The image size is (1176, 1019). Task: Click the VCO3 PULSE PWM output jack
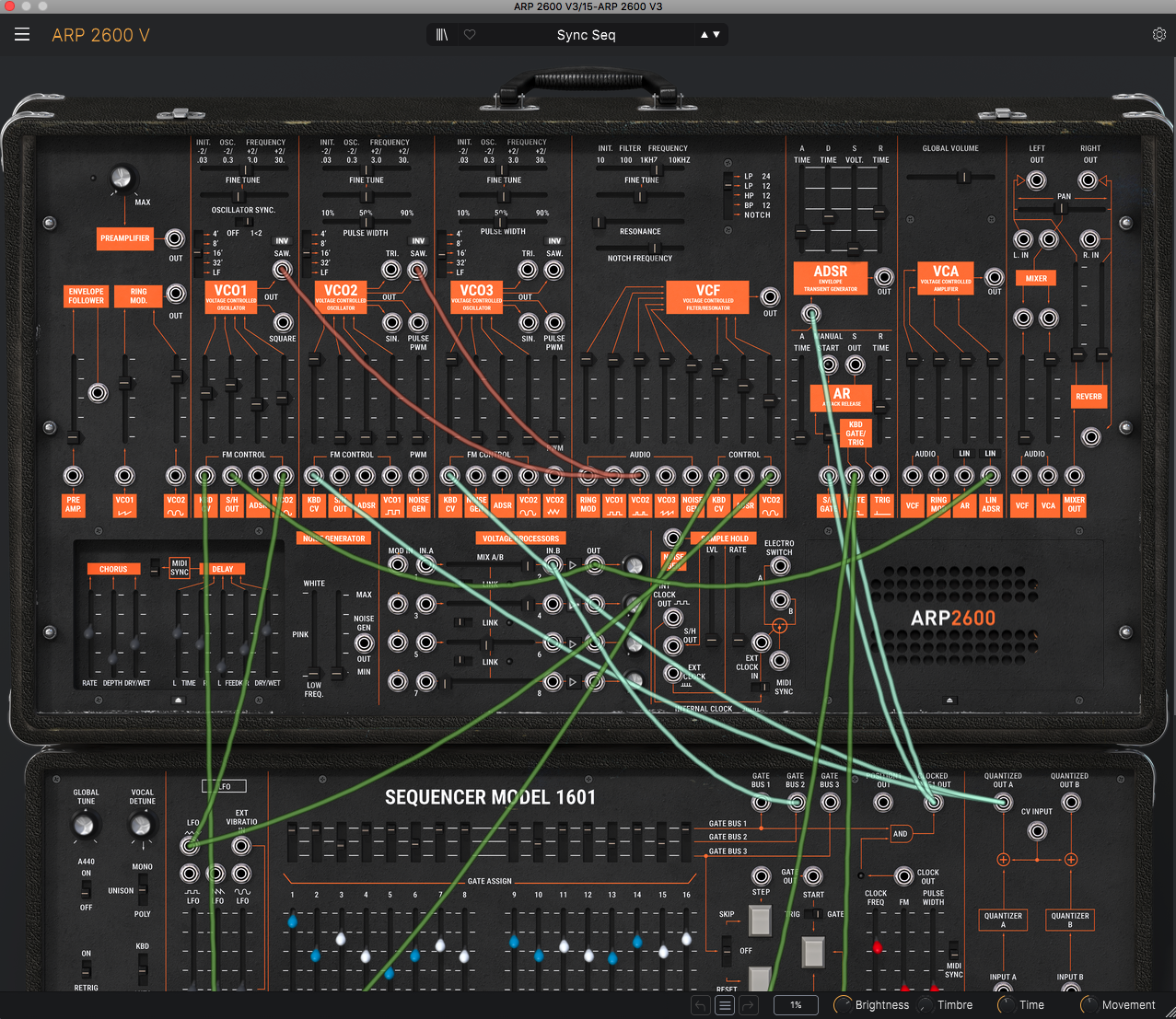(554, 322)
